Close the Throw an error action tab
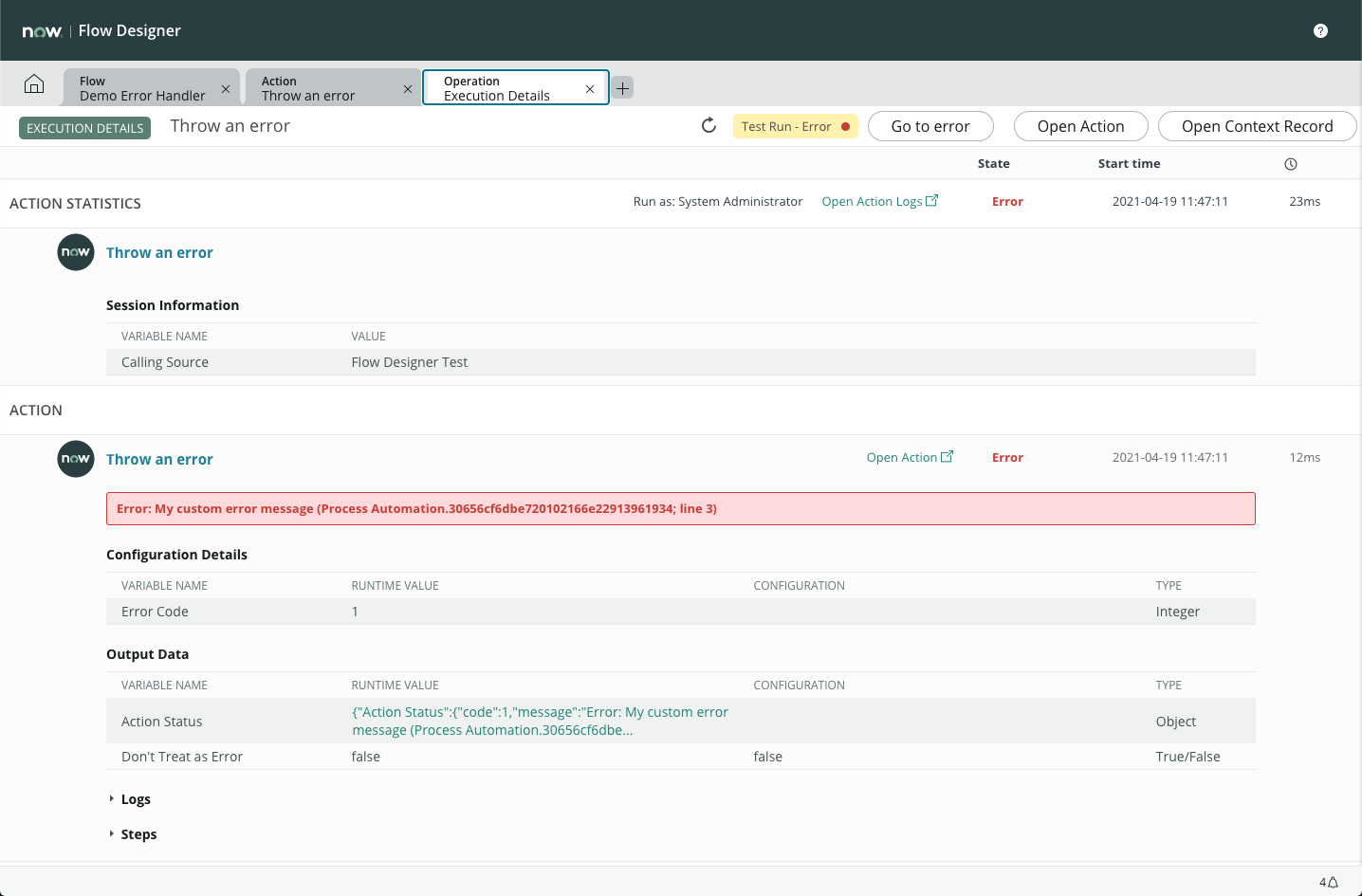Viewport: 1362px width, 896px height. pos(408,89)
